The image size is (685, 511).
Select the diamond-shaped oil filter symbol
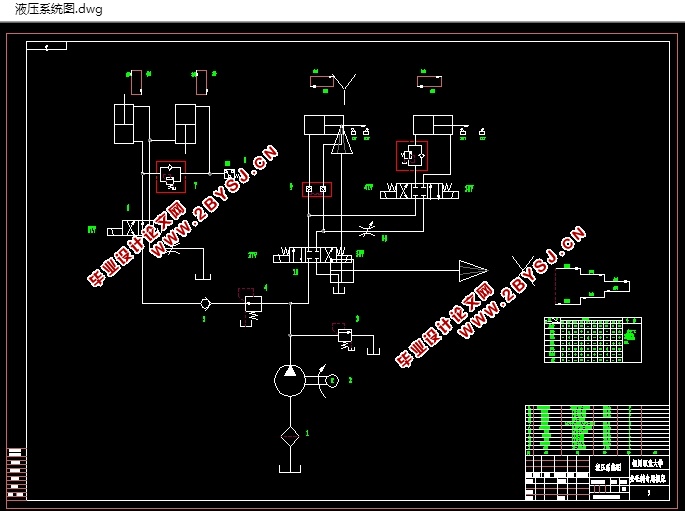[290, 436]
